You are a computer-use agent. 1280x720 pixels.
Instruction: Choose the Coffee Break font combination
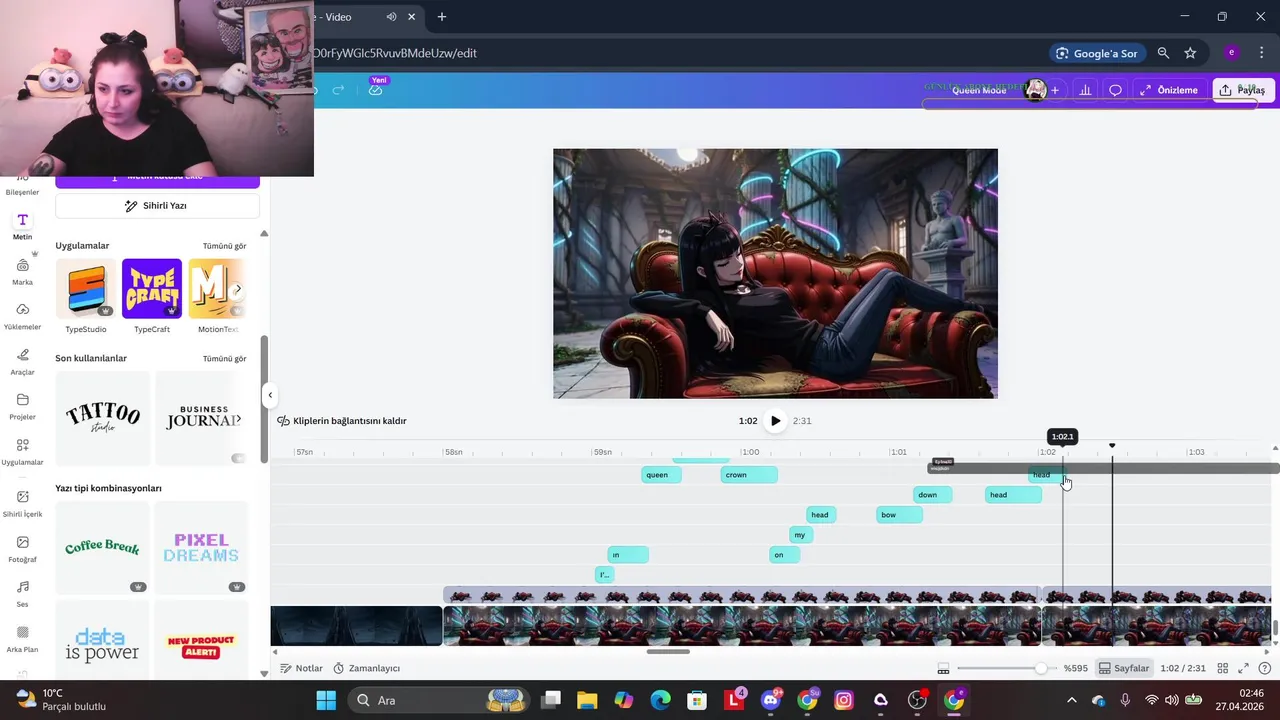[103, 547]
